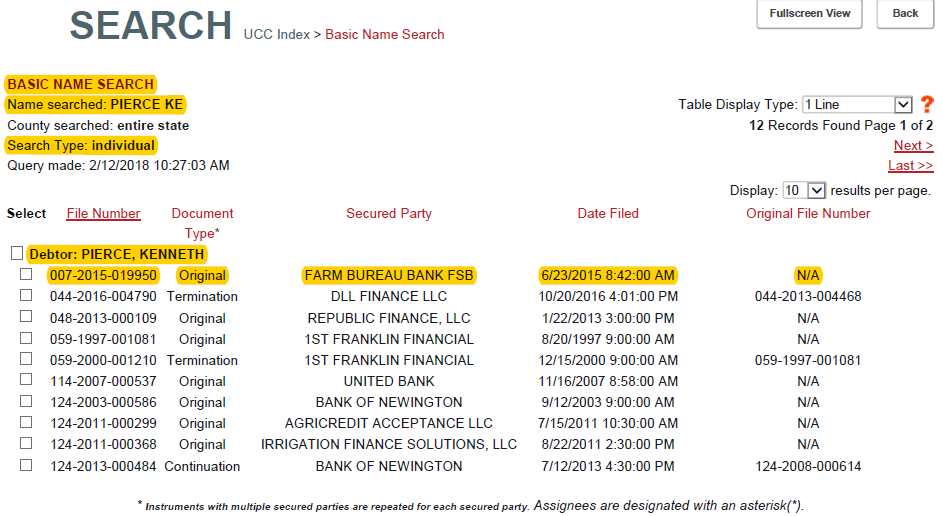Click the UCC Index breadcrumb

pos(276,35)
